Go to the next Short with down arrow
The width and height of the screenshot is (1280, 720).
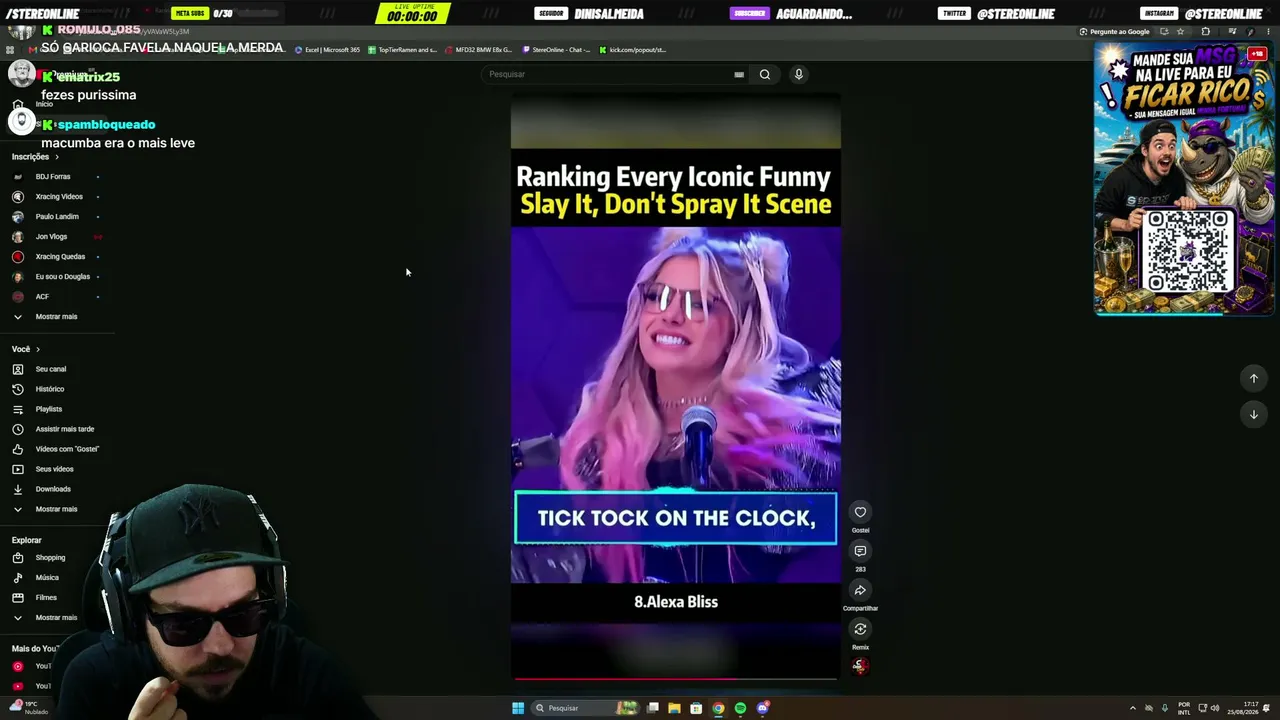coord(1253,414)
